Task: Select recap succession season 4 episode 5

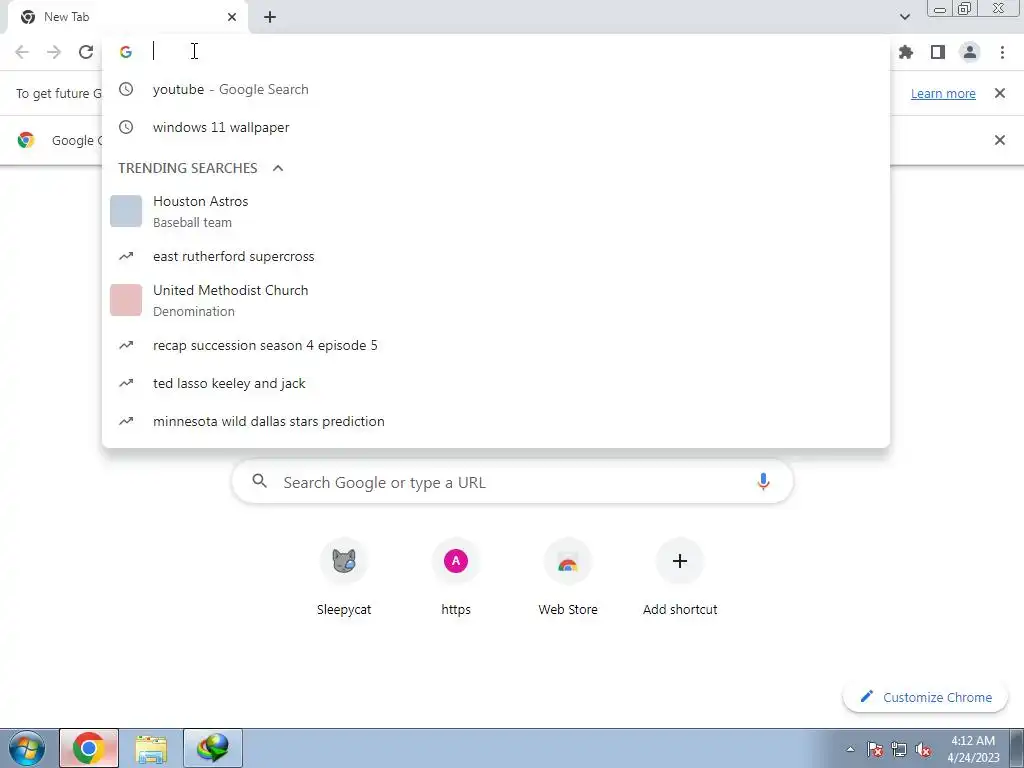Action: click(x=496, y=345)
